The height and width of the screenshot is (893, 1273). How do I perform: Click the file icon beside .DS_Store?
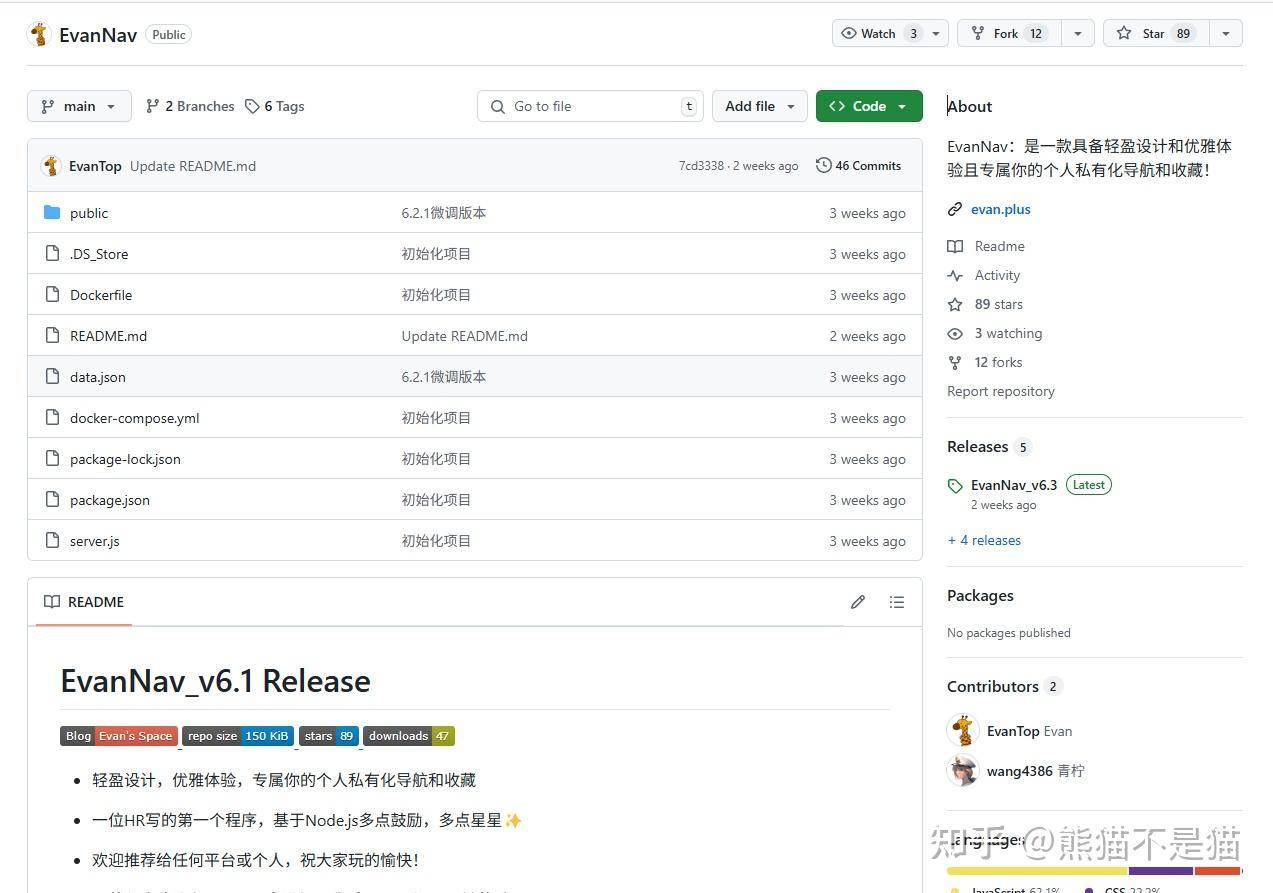point(52,253)
